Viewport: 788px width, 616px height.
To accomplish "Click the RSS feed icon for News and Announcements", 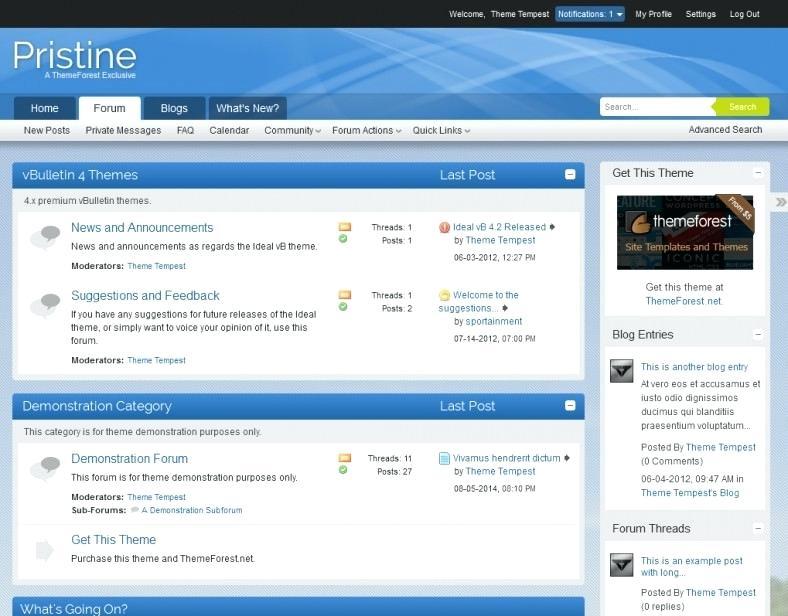I will (344, 227).
